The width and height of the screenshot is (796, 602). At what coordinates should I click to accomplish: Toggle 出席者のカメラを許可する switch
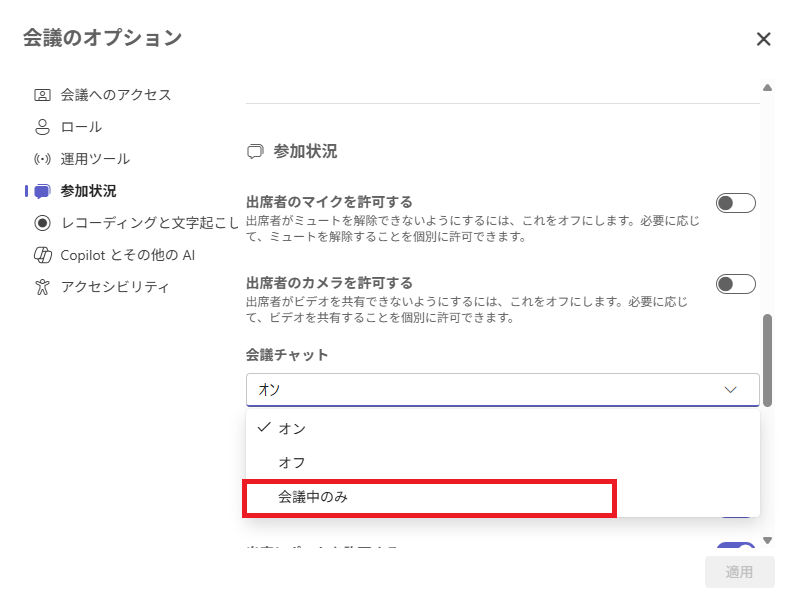tap(735, 285)
